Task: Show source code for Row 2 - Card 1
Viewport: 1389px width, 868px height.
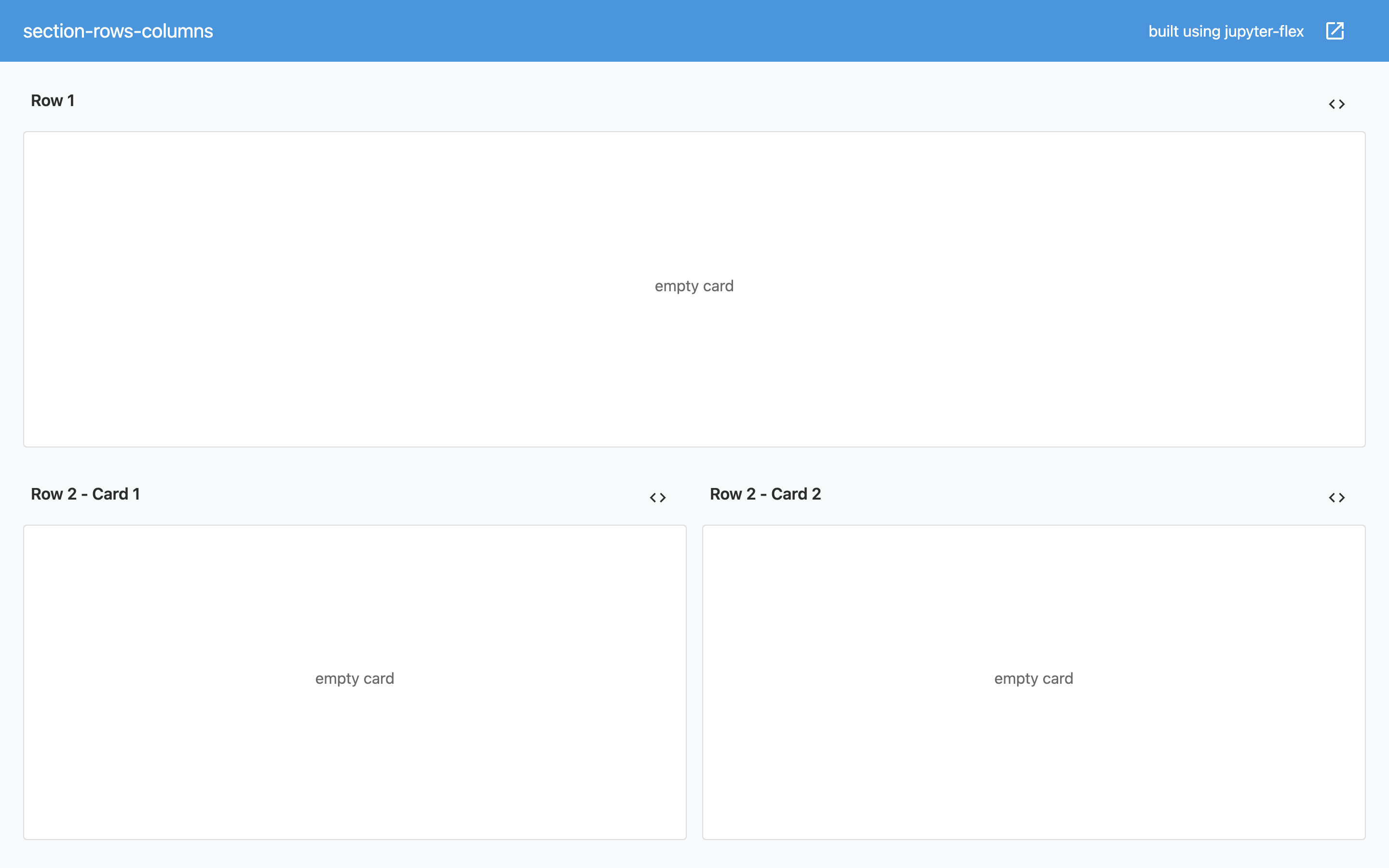Action: coord(657,498)
